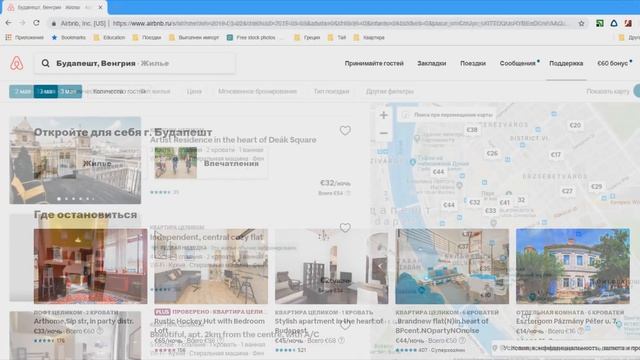Click the €26 map price marker
This screenshot has height=360, width=640.
pyautogui.click(x=492, y=153)
